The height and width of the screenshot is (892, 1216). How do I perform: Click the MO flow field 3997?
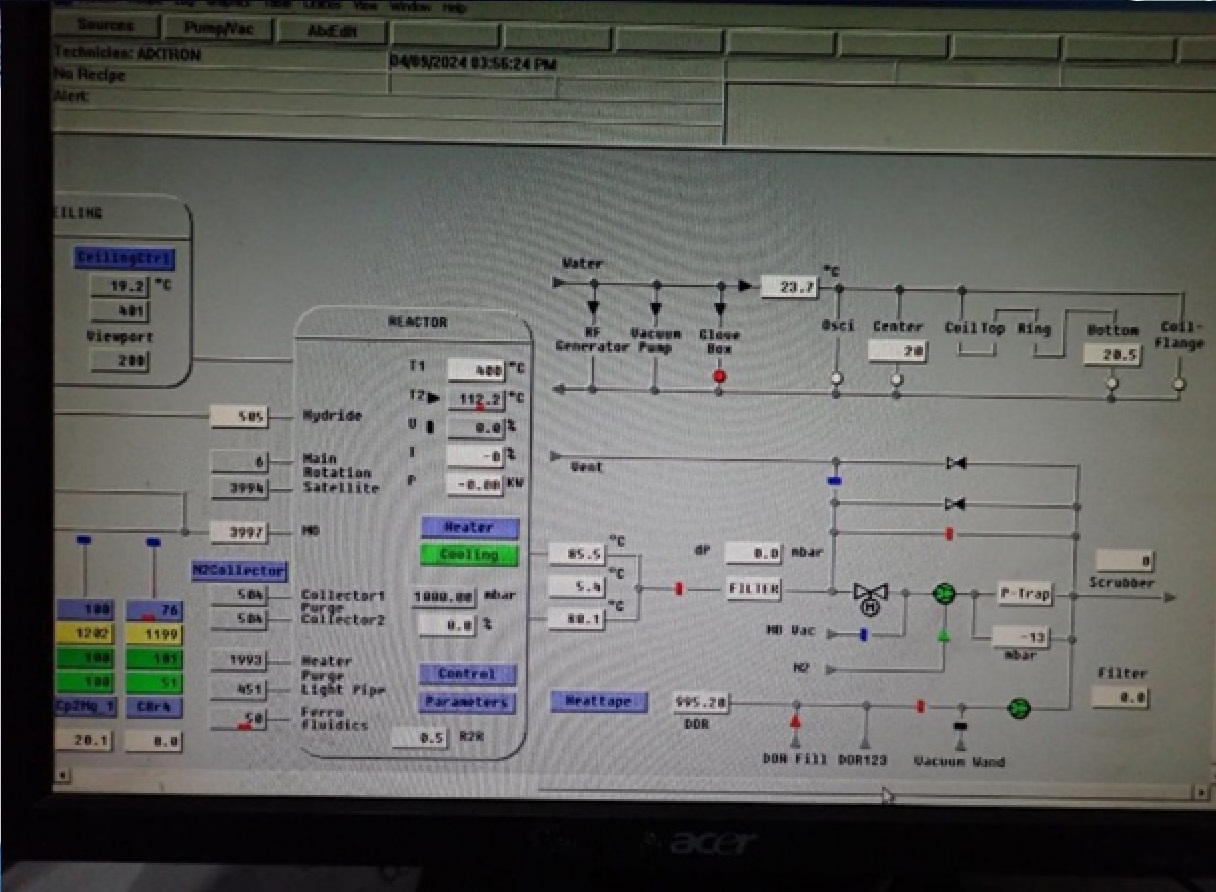239,532
